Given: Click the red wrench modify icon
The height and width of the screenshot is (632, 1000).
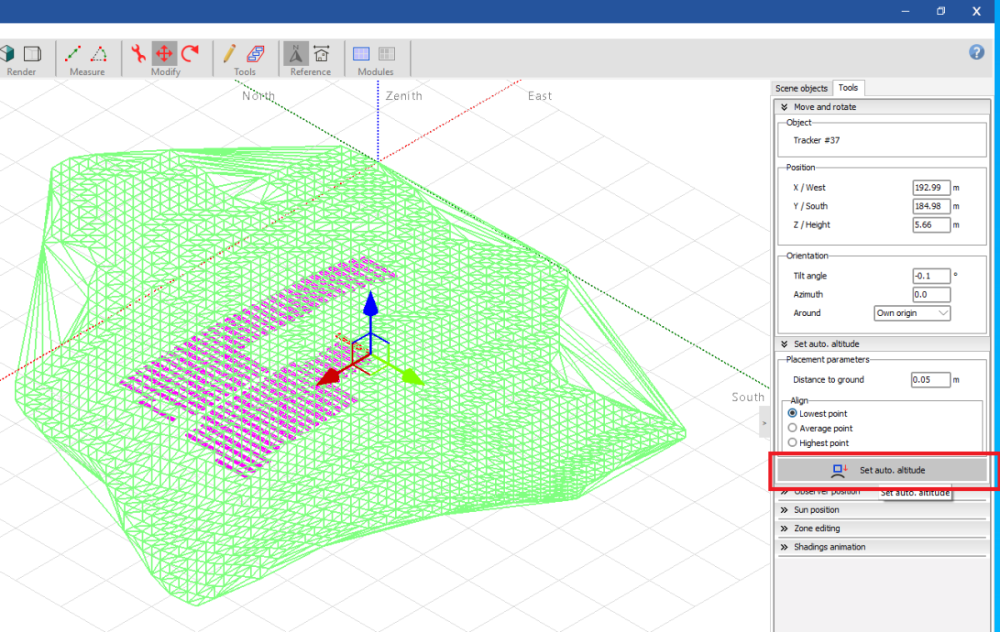Looking at the screenshot, I should [138, 54].
